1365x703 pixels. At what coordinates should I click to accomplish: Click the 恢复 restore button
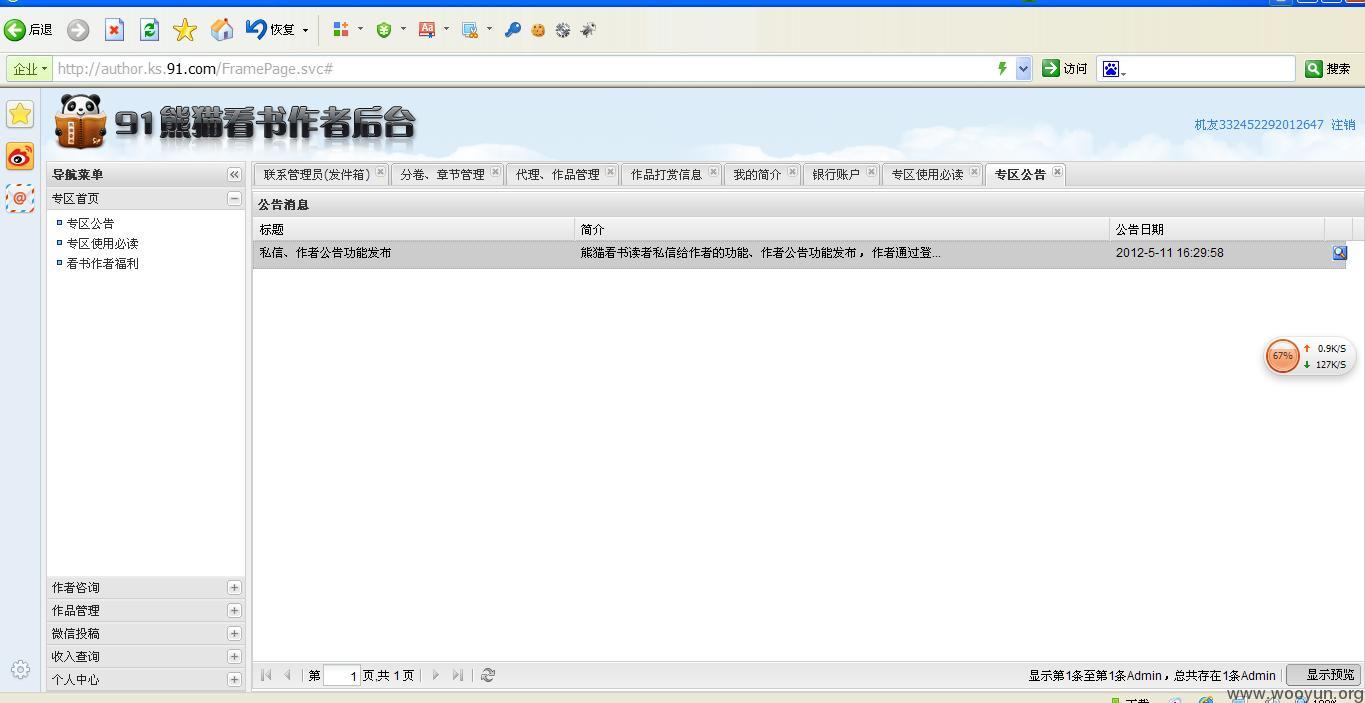pos(270,30)
